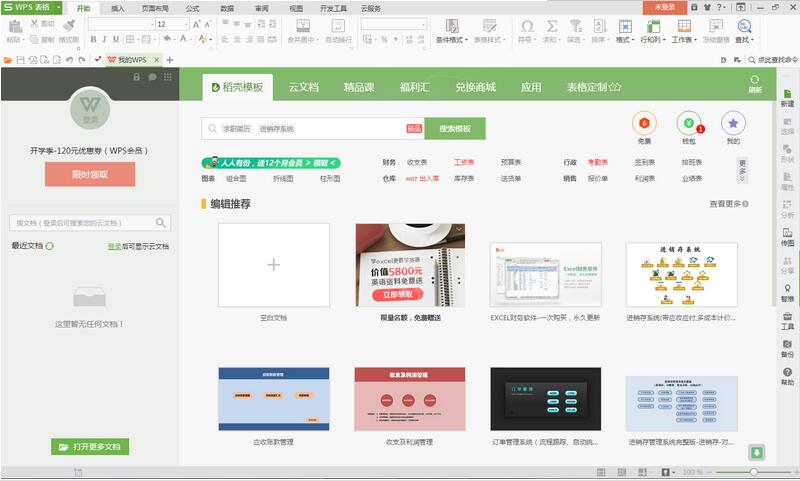
Task: Click the Merge and Center (合并居中) icon
Action: 303,26
